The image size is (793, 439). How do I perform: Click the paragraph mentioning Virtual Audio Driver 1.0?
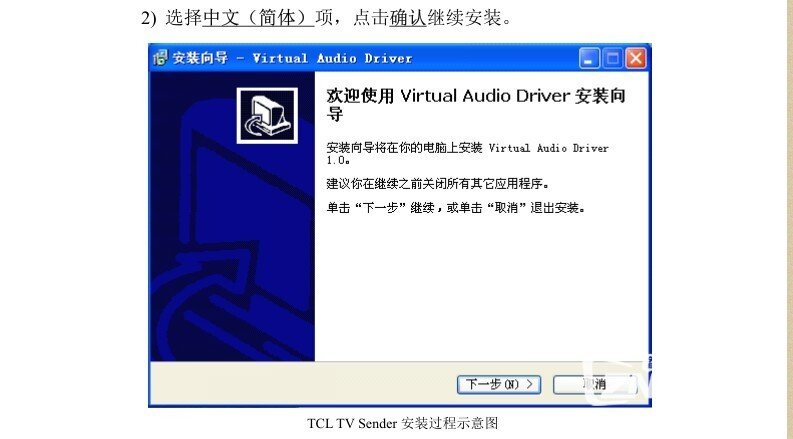(467, 154)
